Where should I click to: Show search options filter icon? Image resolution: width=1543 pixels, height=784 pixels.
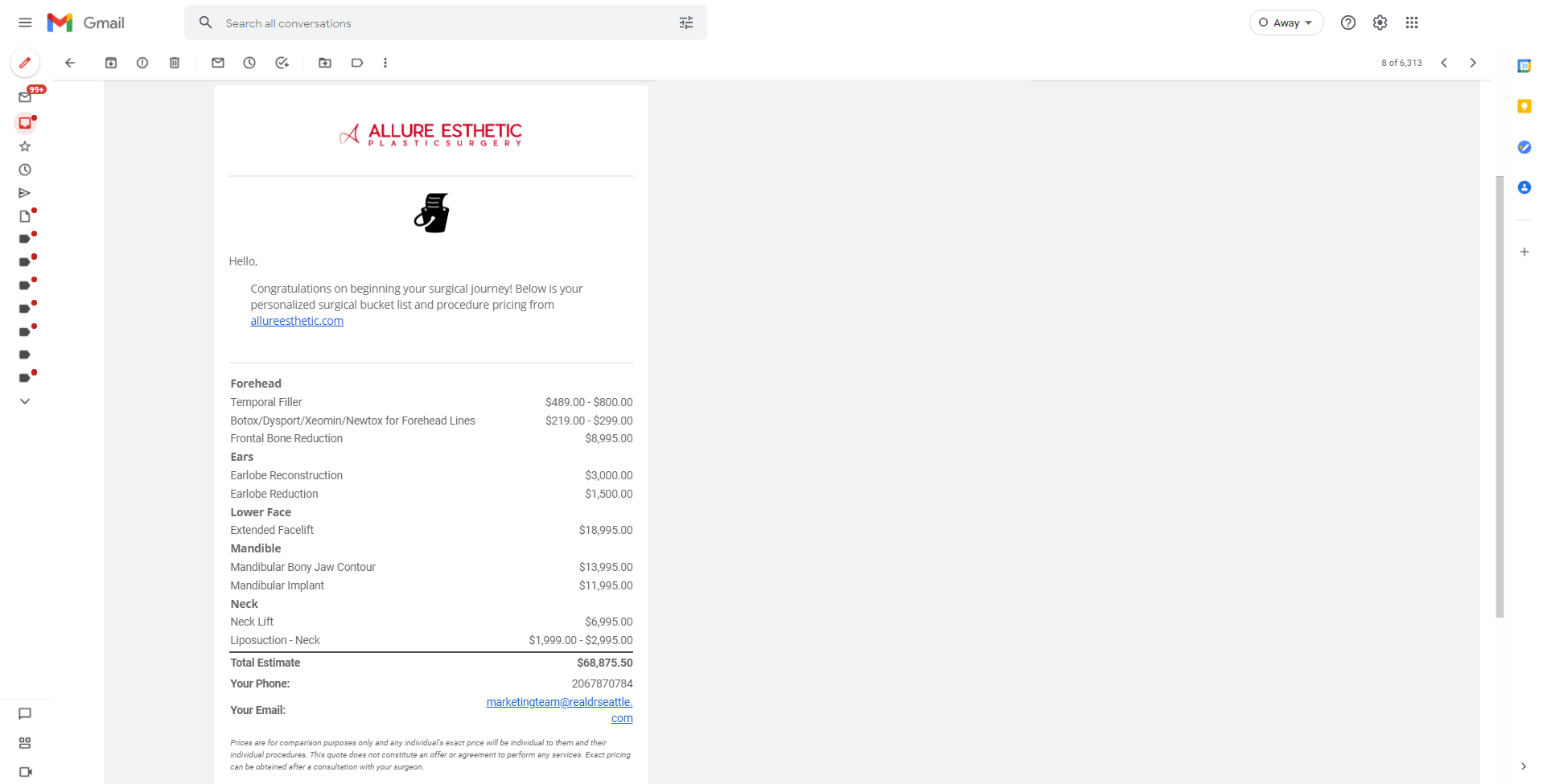coord(686,23)
